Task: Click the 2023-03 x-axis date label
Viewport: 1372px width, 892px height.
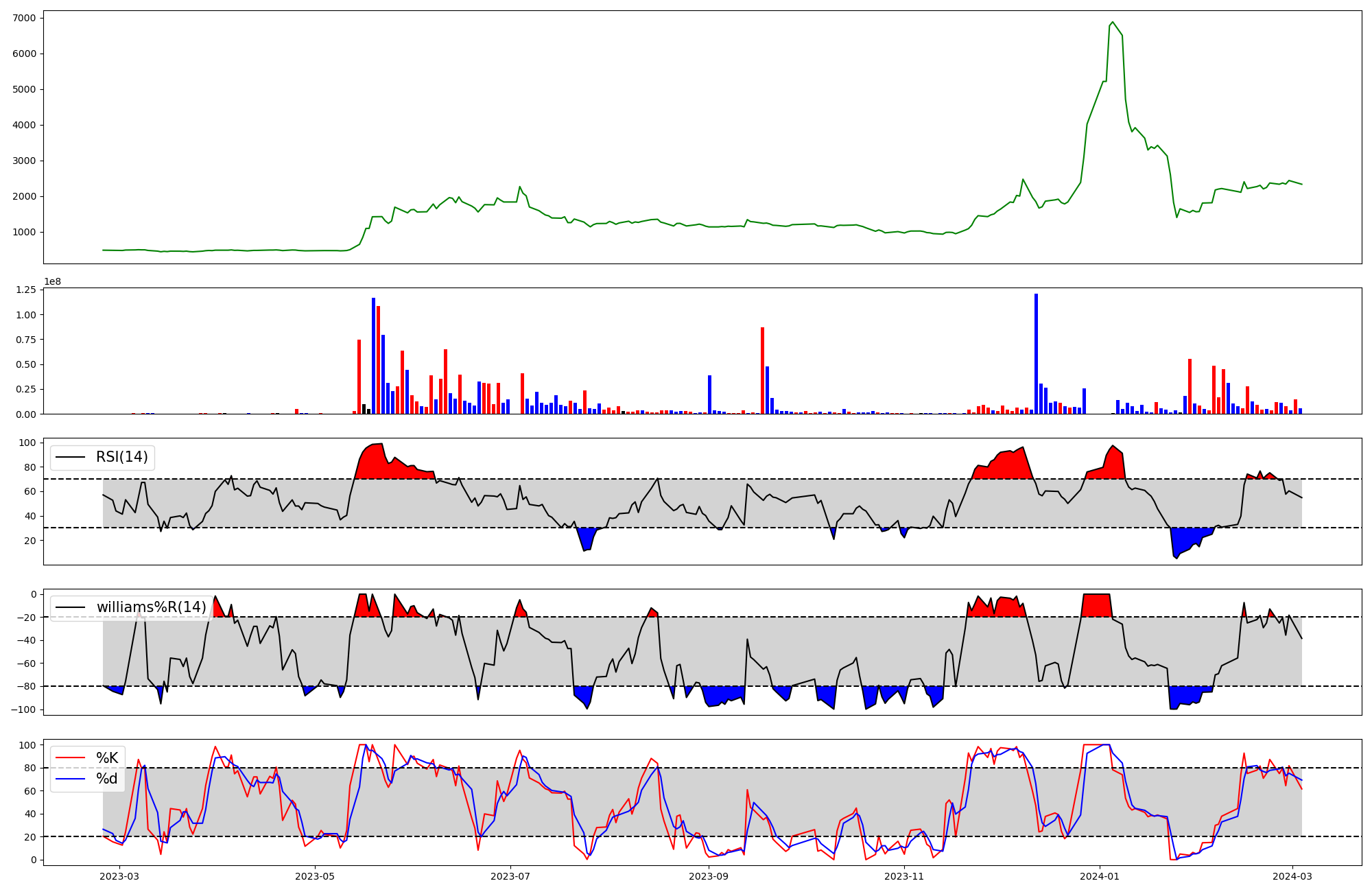Action: [x=120, y=876]
